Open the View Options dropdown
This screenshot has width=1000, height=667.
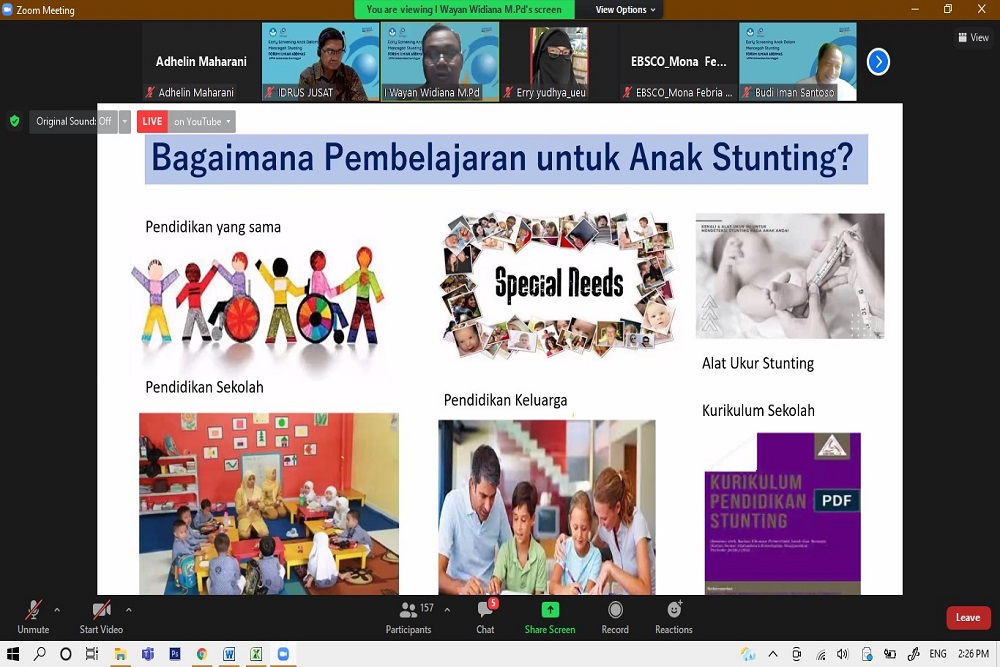click(x=625, y=10)
